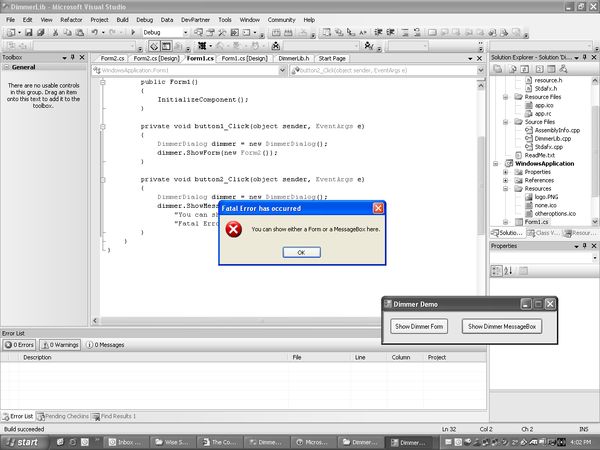The image size is (600, 450).
Task: Click the Categorized icon in Properties panel
Action: pos(496,271)
